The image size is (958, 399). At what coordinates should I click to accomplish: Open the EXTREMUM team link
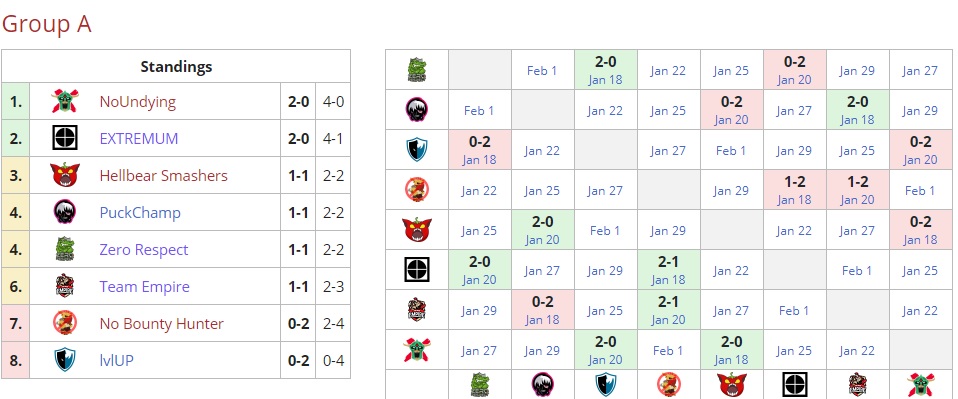139,139
